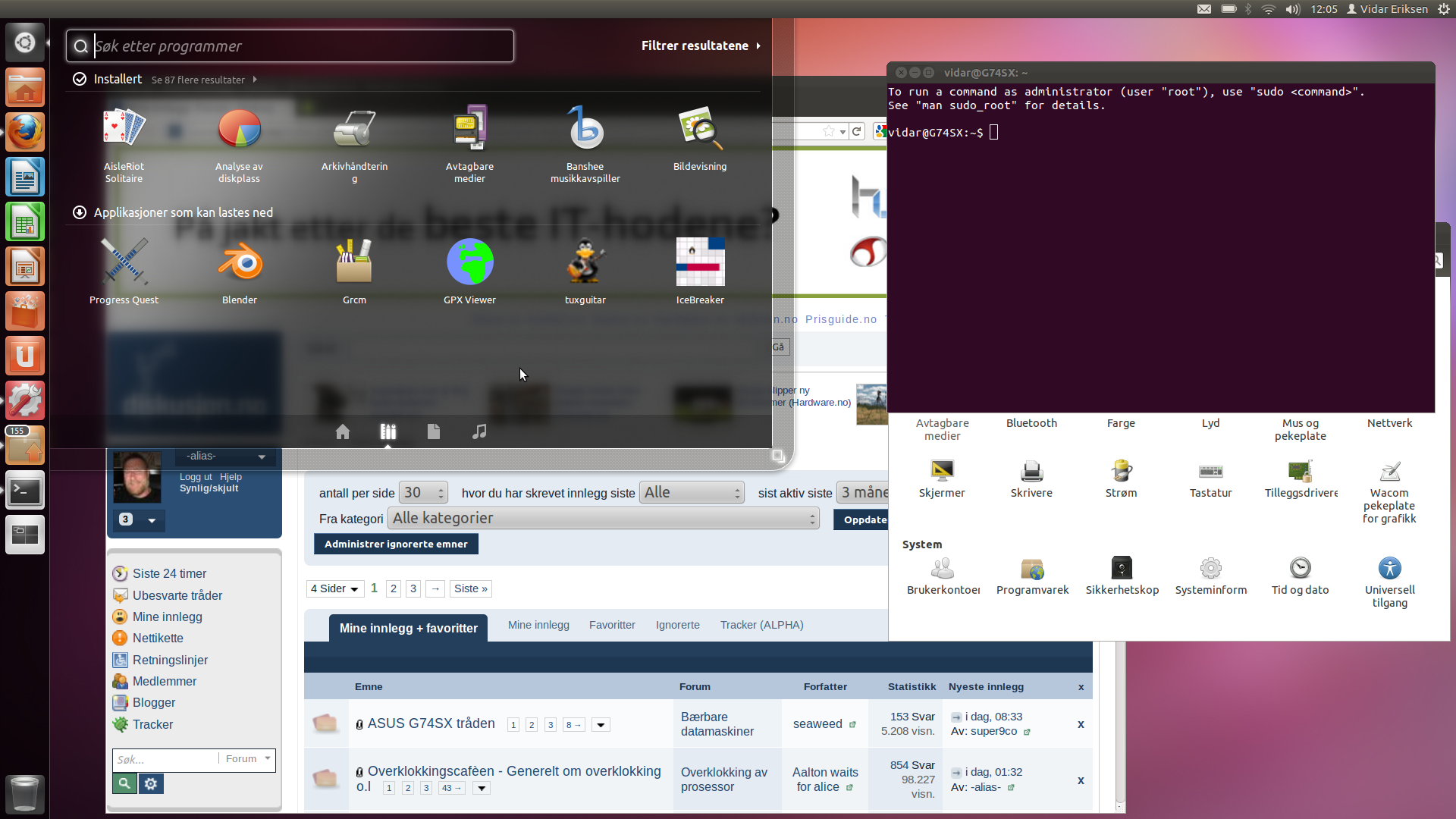Open Wacom pekeplate for grafikk
The width and height of the screenshot is (1456, 819).
(x=1389, y=491)
